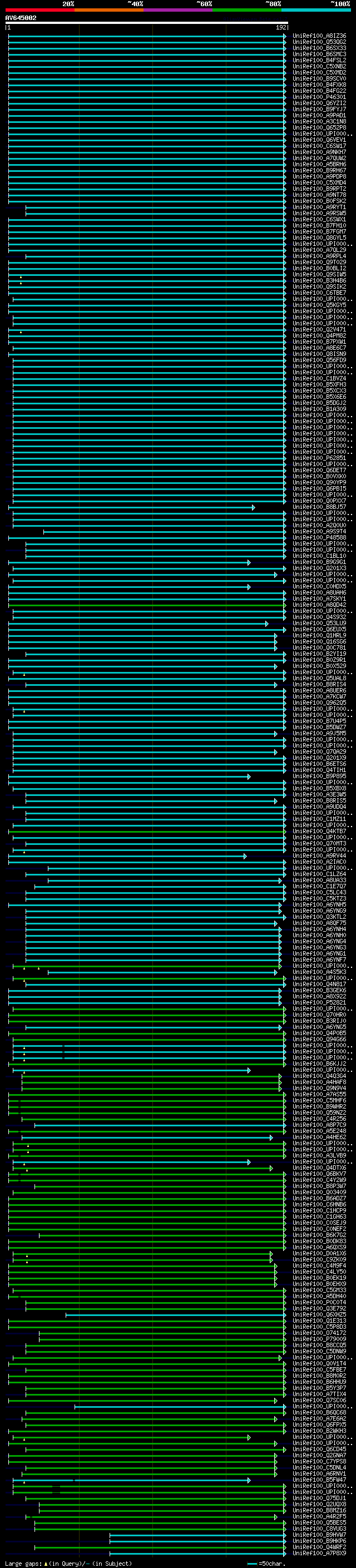
Task: Open hit UniRef100_C1LZ64
Action: coord(319,874)
